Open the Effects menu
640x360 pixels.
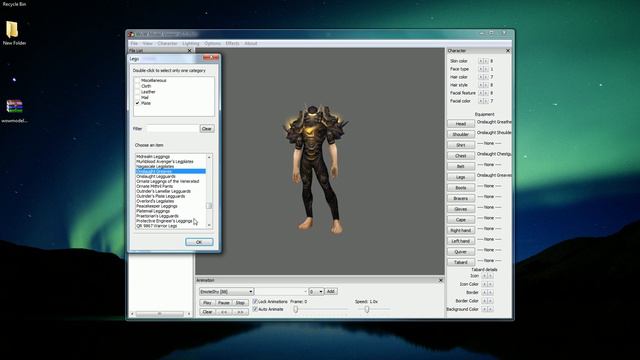(x=232, y=43)
